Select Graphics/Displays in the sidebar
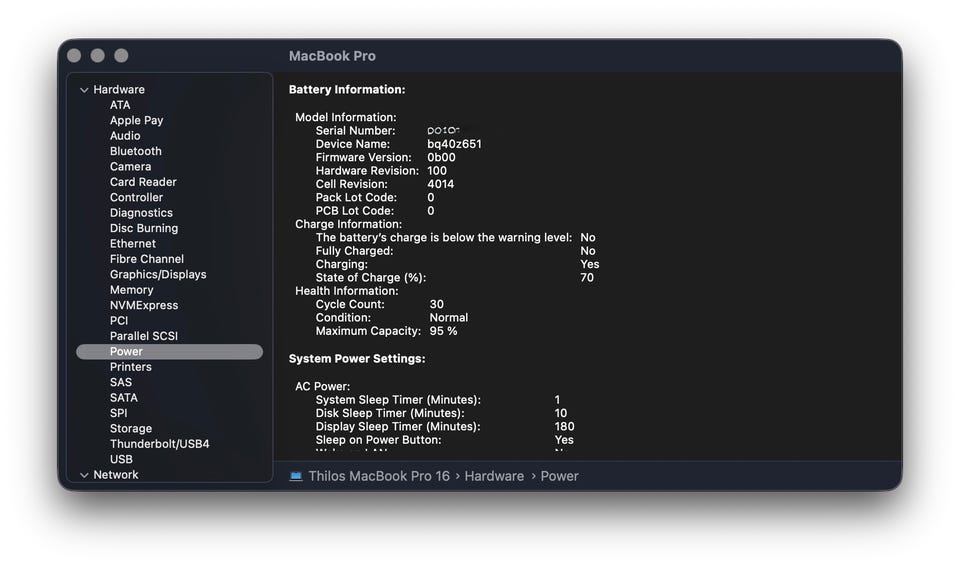The width and height of the screenshot is (960, 567). (158, 275)
